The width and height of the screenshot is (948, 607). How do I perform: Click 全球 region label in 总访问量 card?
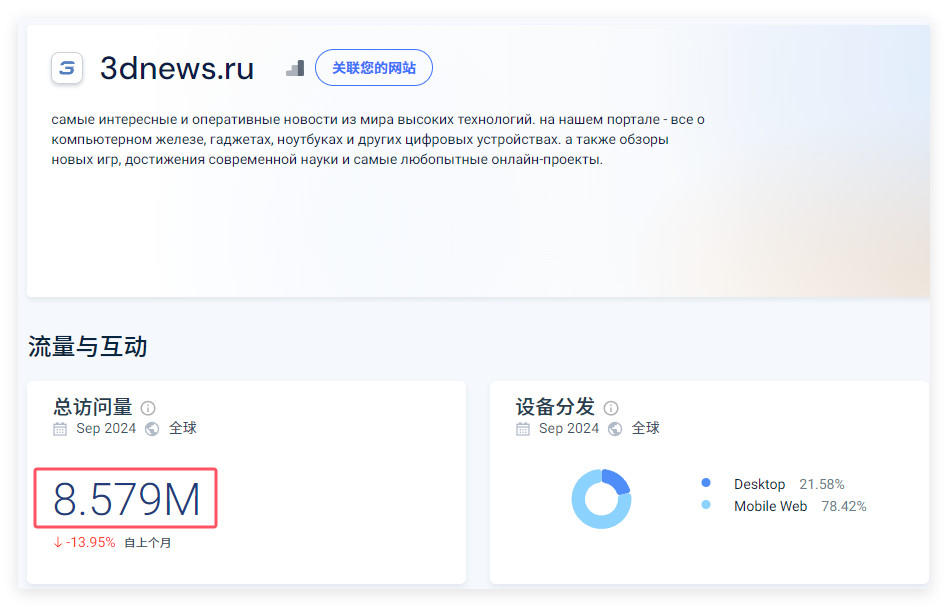pyautogui.click(x=183, y=428)
